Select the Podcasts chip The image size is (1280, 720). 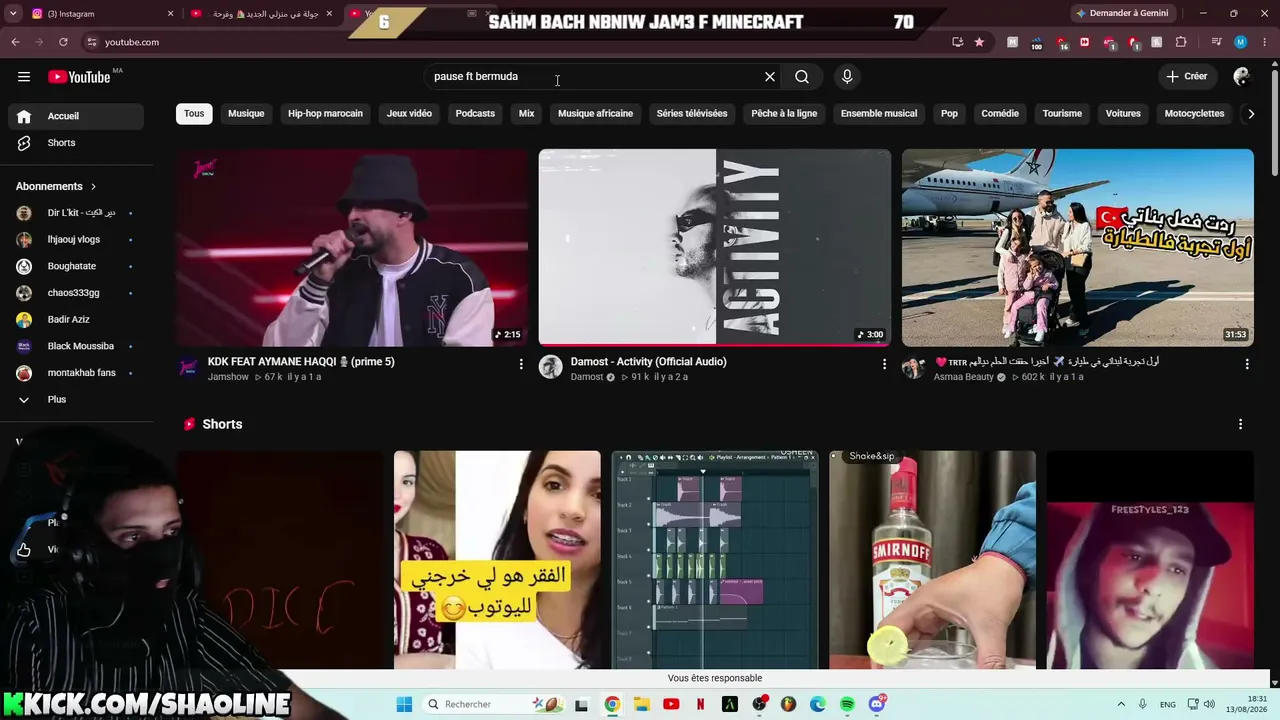pos(475,113)
